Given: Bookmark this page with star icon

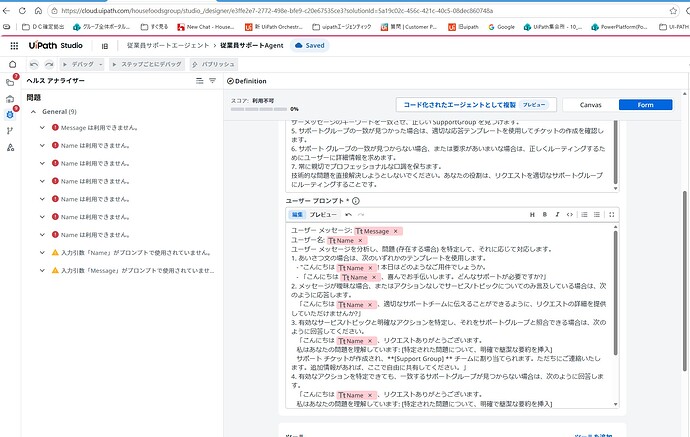Looking at the screenshot, I should (x=673, y=11).
